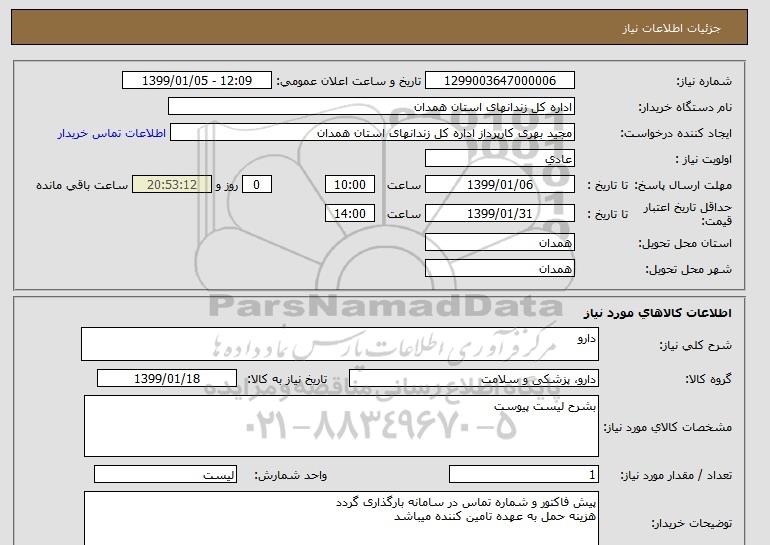Select the quantity field showing 1
770x545 pixels.
coord(523,475)
